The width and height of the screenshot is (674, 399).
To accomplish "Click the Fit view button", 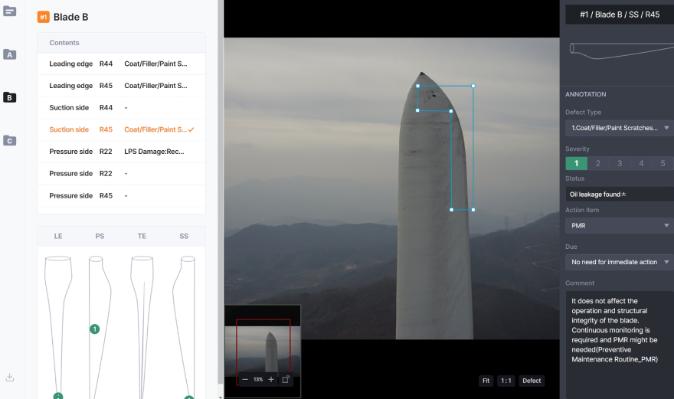I will click(486, 381).
